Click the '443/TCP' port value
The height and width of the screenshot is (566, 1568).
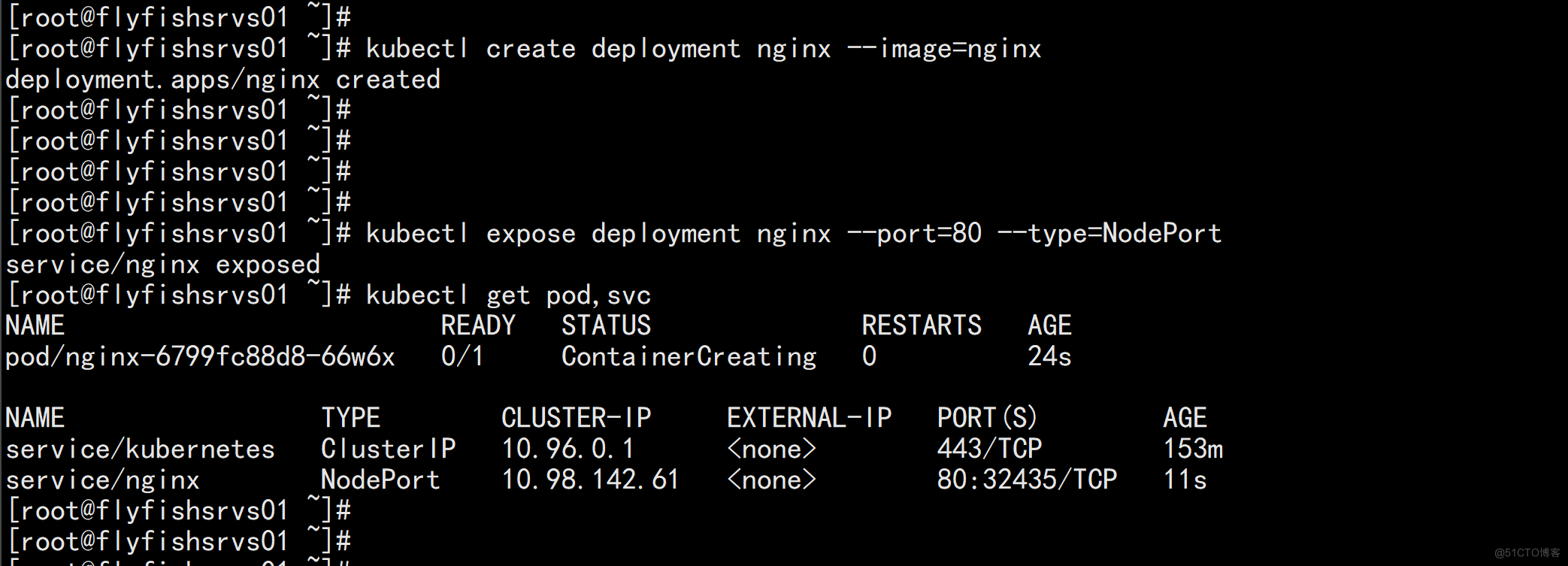pos(990,449)
